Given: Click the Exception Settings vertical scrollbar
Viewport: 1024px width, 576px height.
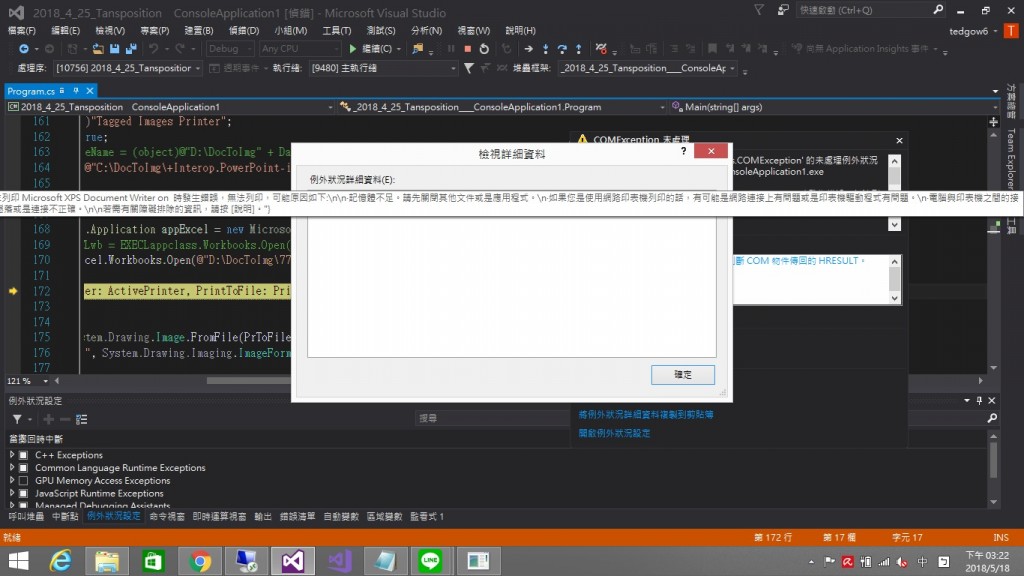Looking at the screenshot, I should click(993, 468).
